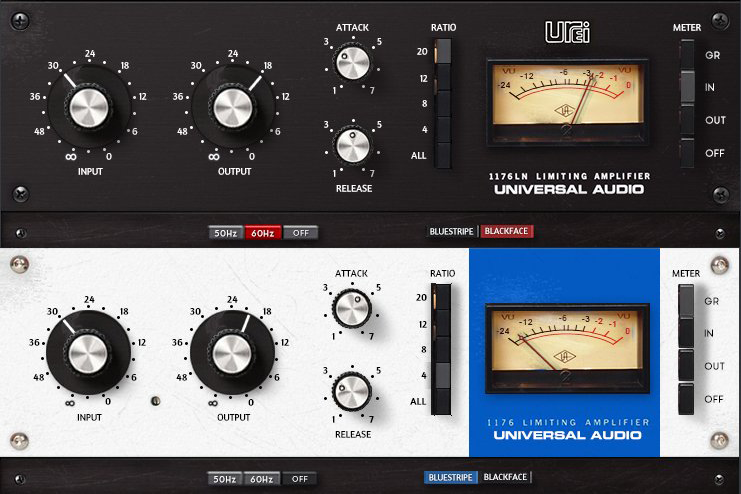
Task: Select blue BLUESTRIPE tab on bottom strip
Action: pos(450,477)
